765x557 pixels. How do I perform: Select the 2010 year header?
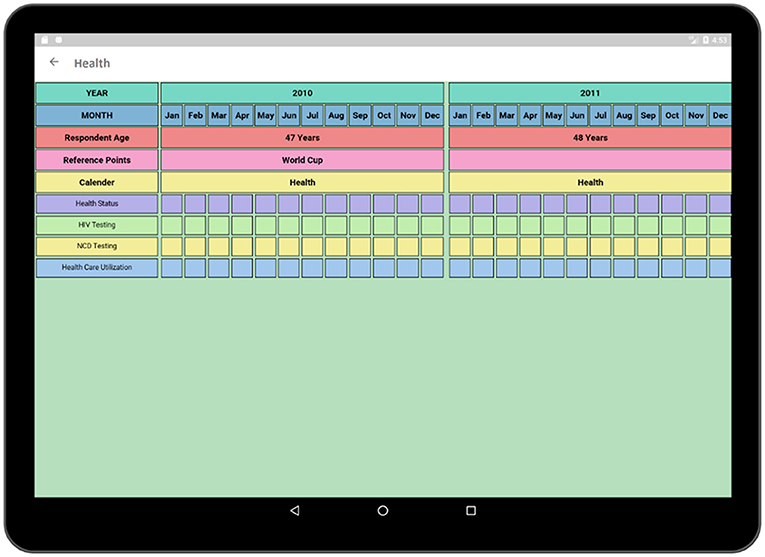point(302,93)
